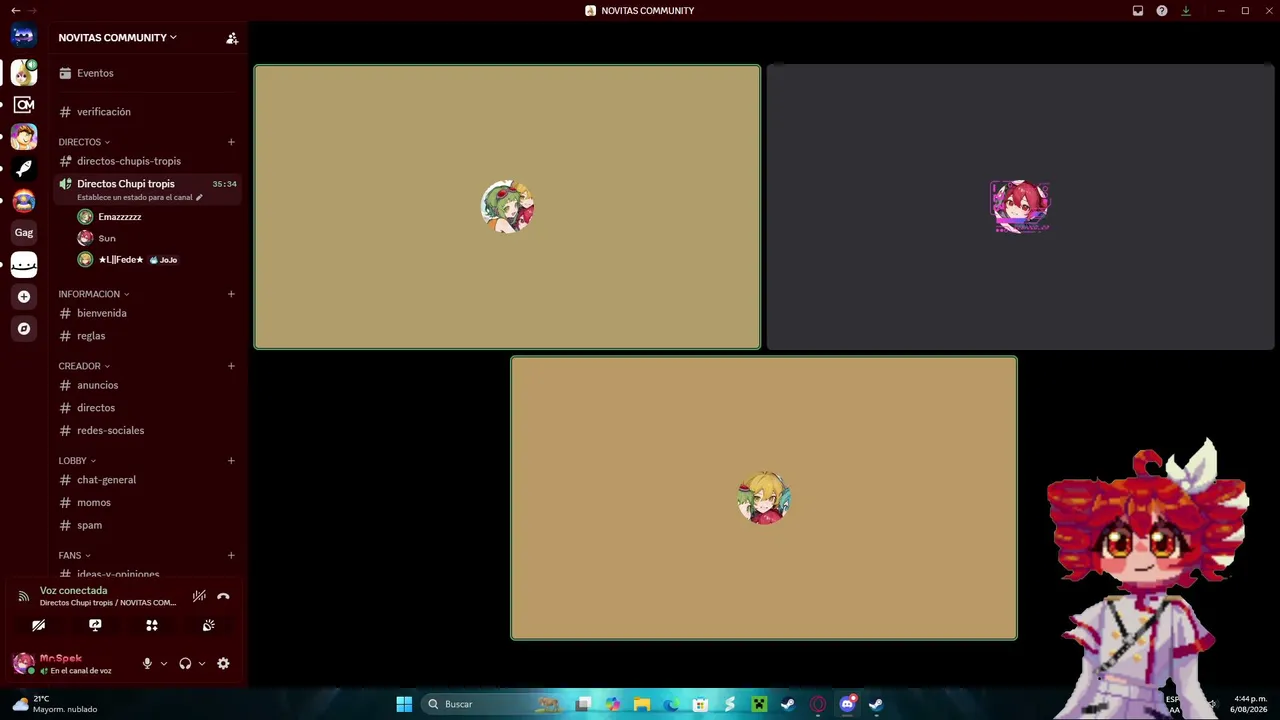
Task: Open Discord direct messages home icon
Action: click(x=24, y=37)
